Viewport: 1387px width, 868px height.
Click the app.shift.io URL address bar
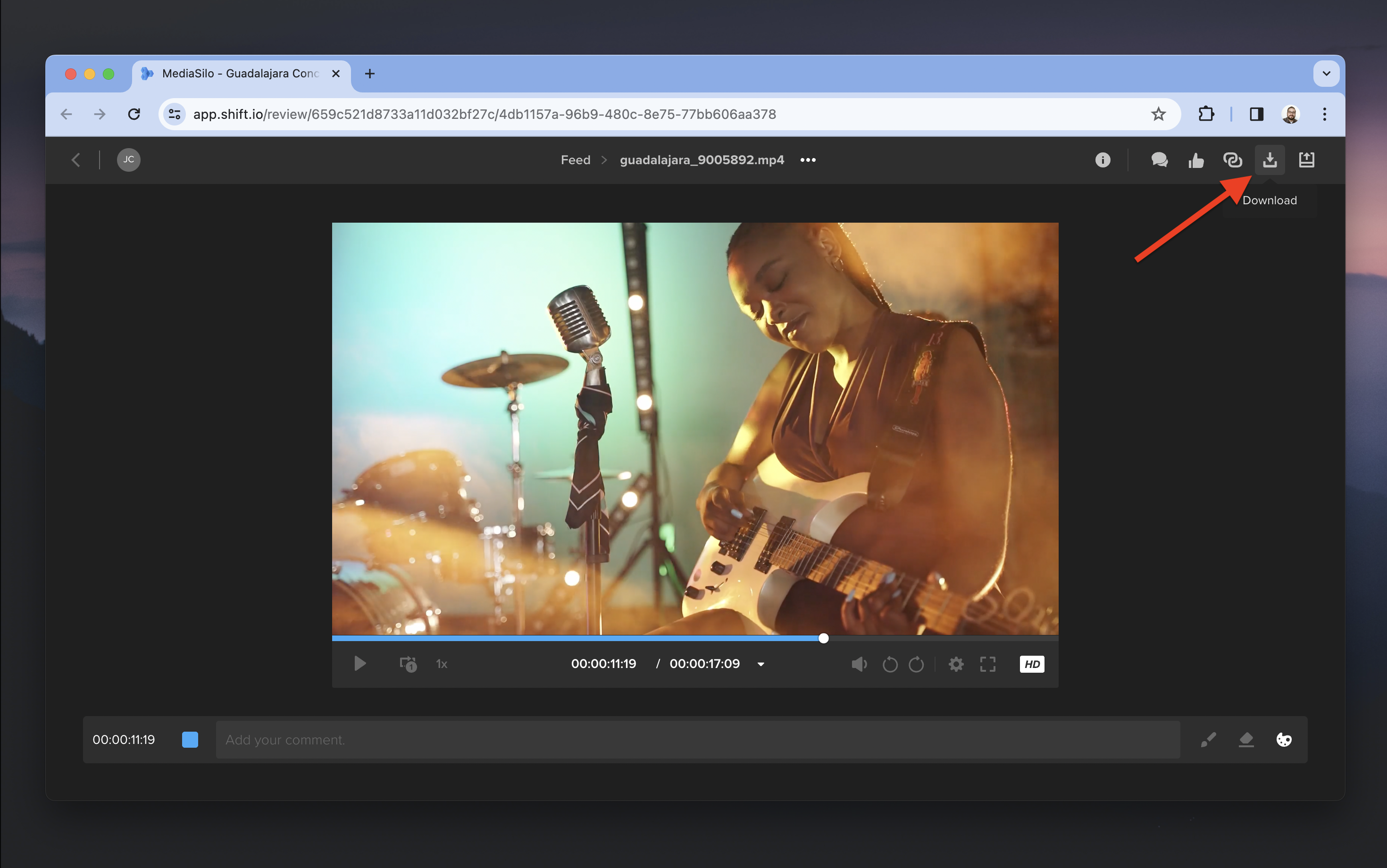[x=669, y=114]
